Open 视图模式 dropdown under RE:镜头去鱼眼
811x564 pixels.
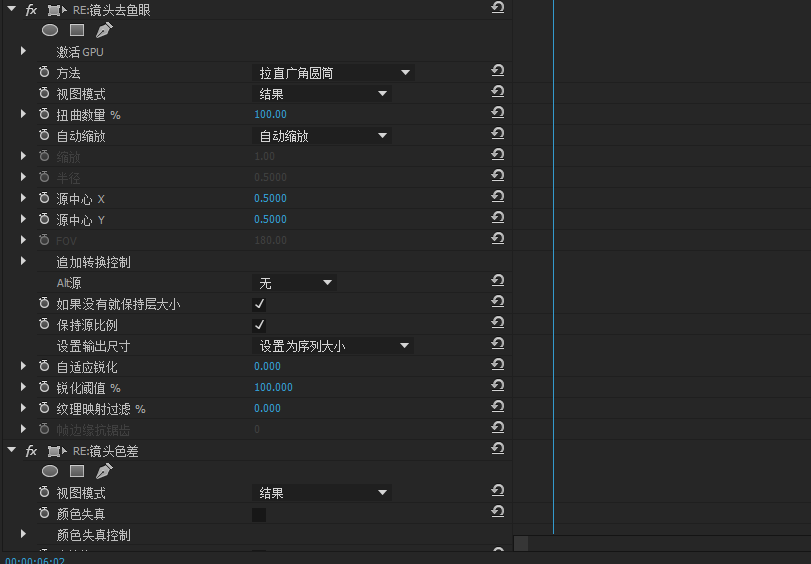pyautogui.click(x=322, y=94)
